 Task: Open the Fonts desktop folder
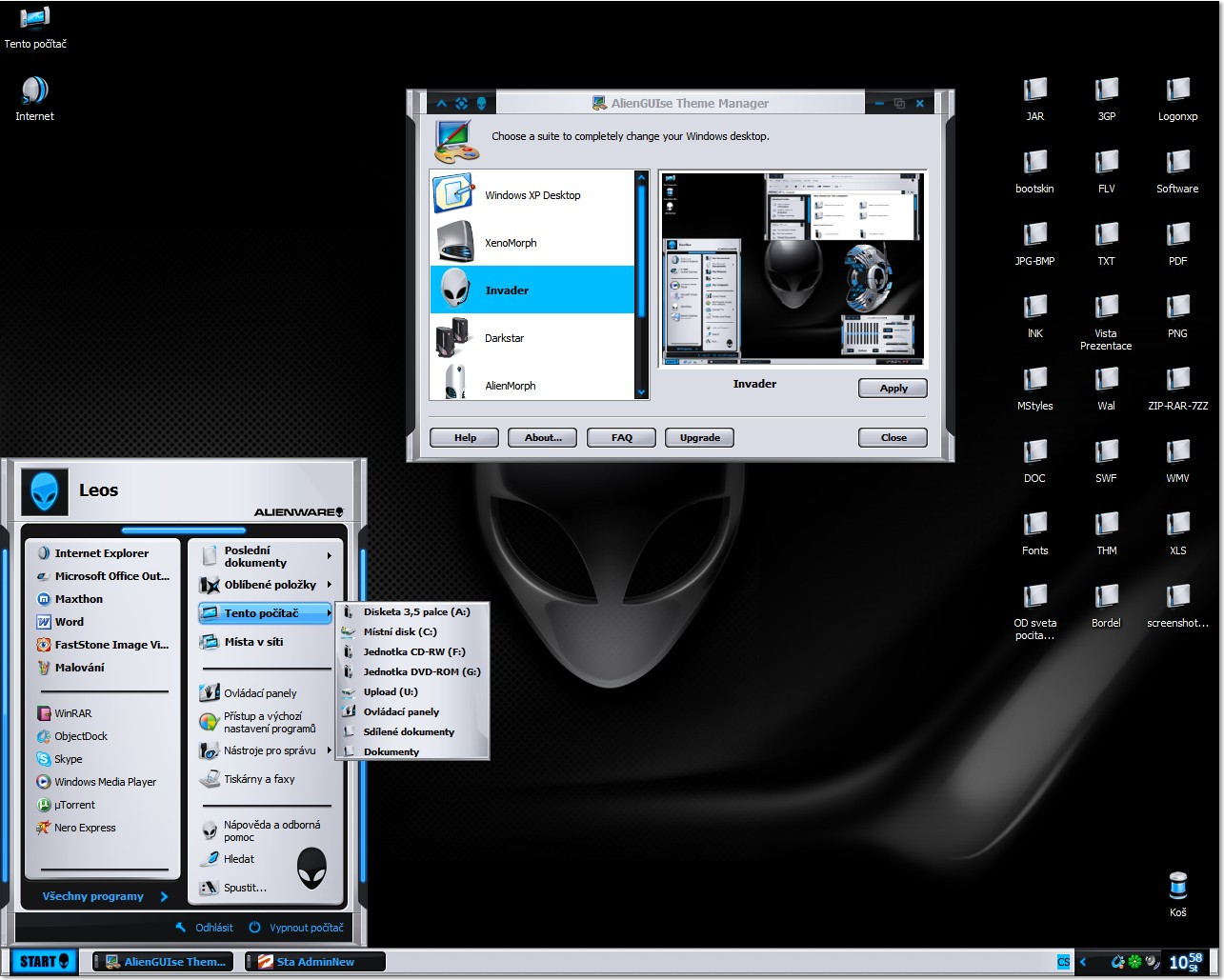(x=1035, y=533)
